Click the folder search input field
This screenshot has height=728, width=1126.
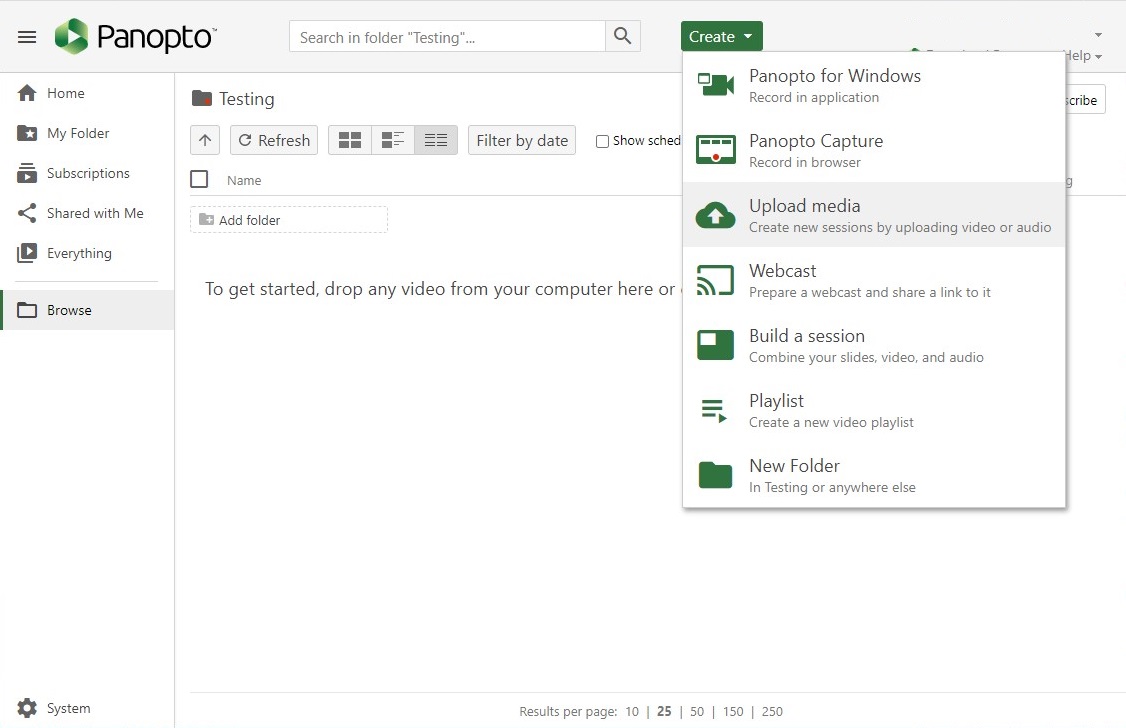pyautogui.click(x=447, y=35)
